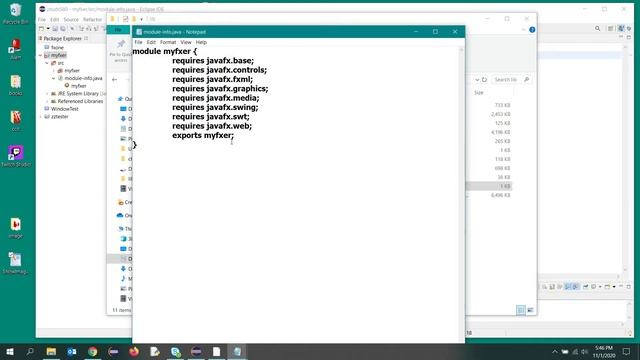Click File Explorer's refresh icon
Image resolution: width=640 pixels, height=360 pixels.
pyautogui.click(x=484, y=80)
